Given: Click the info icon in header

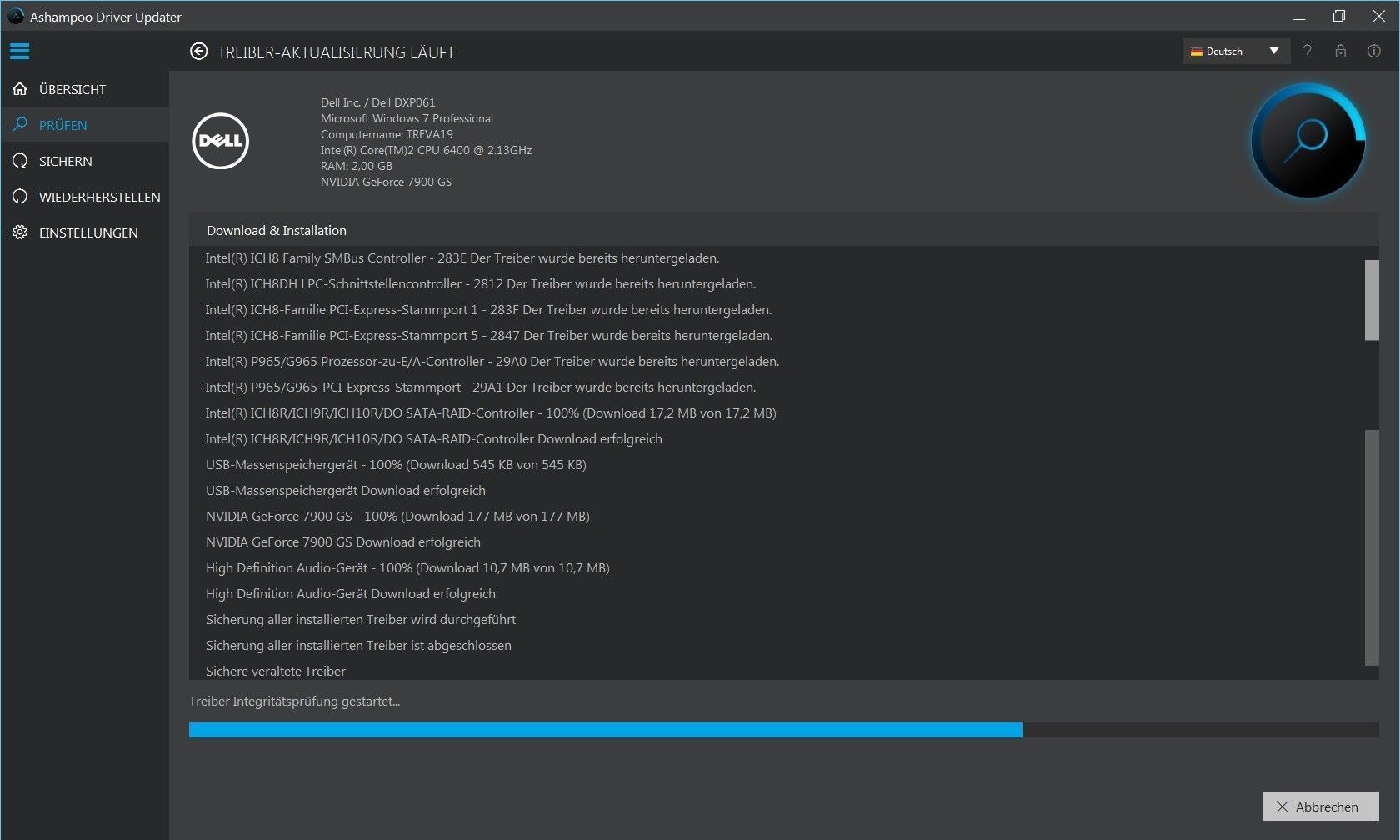Looking at the screenshot, I should (x=1374, y=52).
